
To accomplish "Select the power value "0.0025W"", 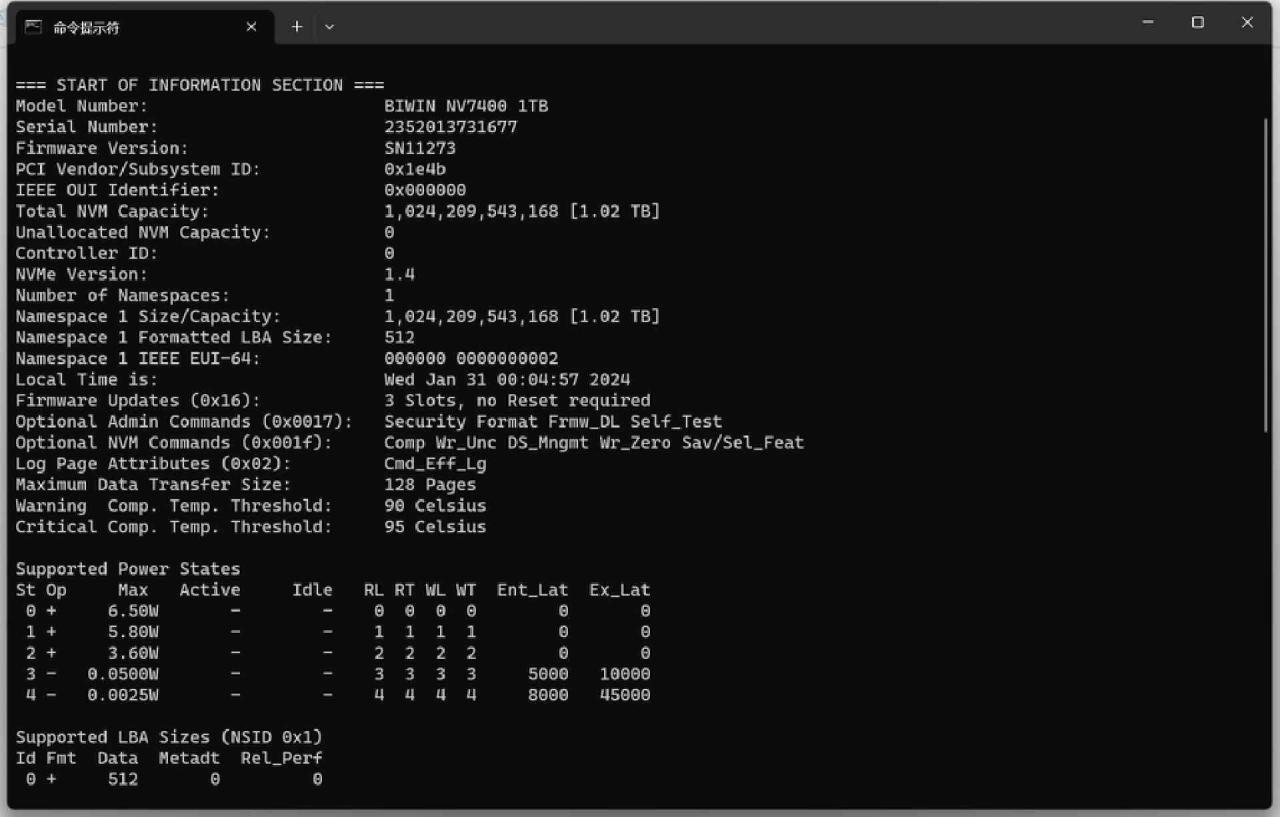I will (123, 694).
